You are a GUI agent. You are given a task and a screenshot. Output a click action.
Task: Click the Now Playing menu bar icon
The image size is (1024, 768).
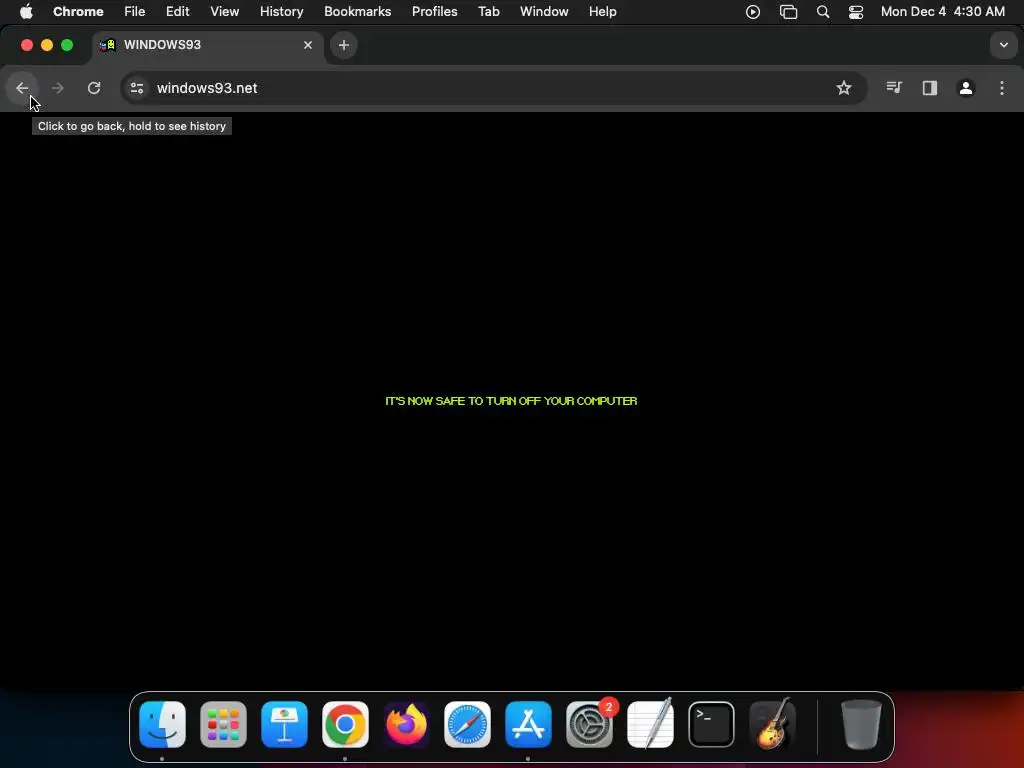coord(752,12)
